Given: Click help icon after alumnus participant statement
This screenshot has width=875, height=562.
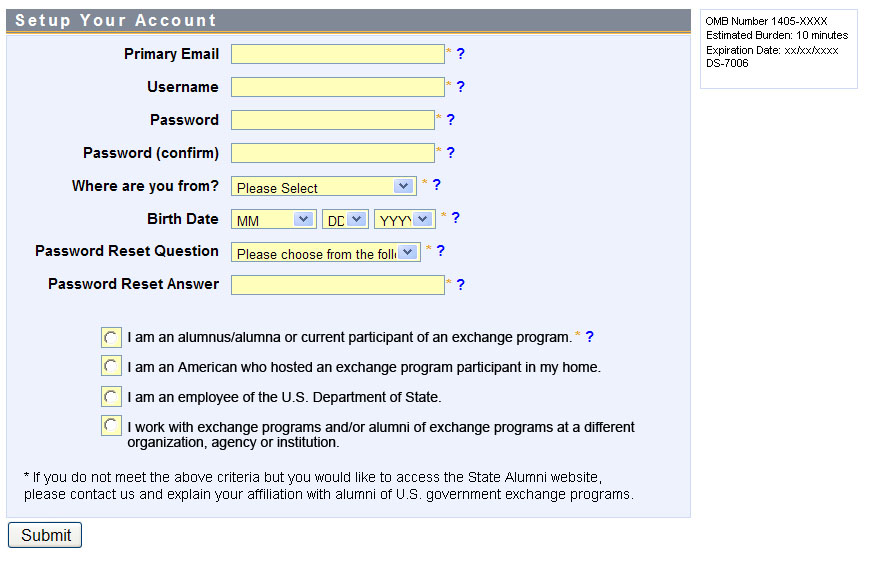Looking at the screenshot, I should [x=590, y=338].
